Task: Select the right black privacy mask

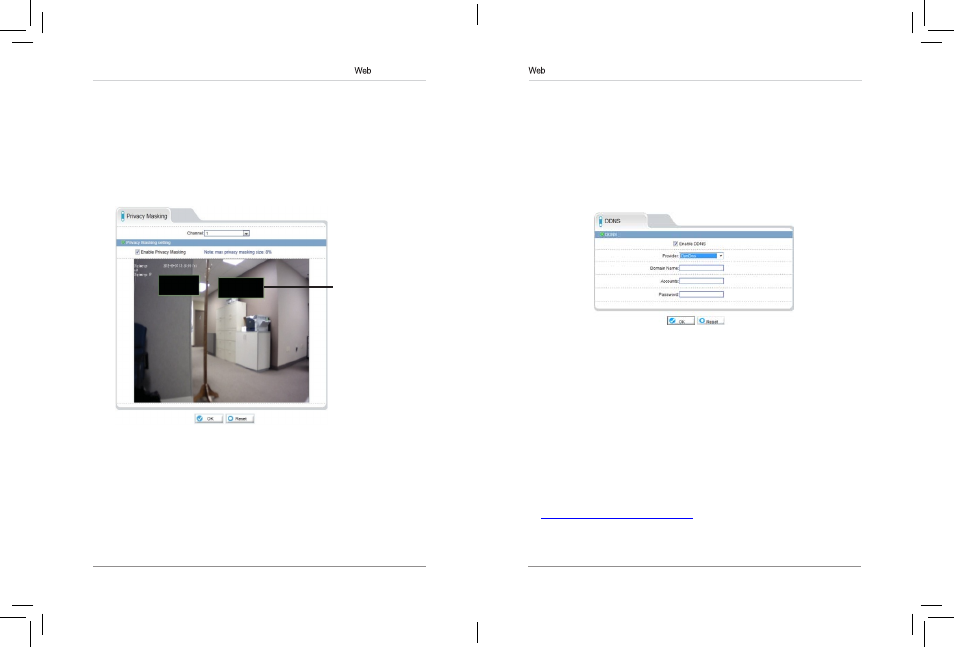Action: (241, 288)
